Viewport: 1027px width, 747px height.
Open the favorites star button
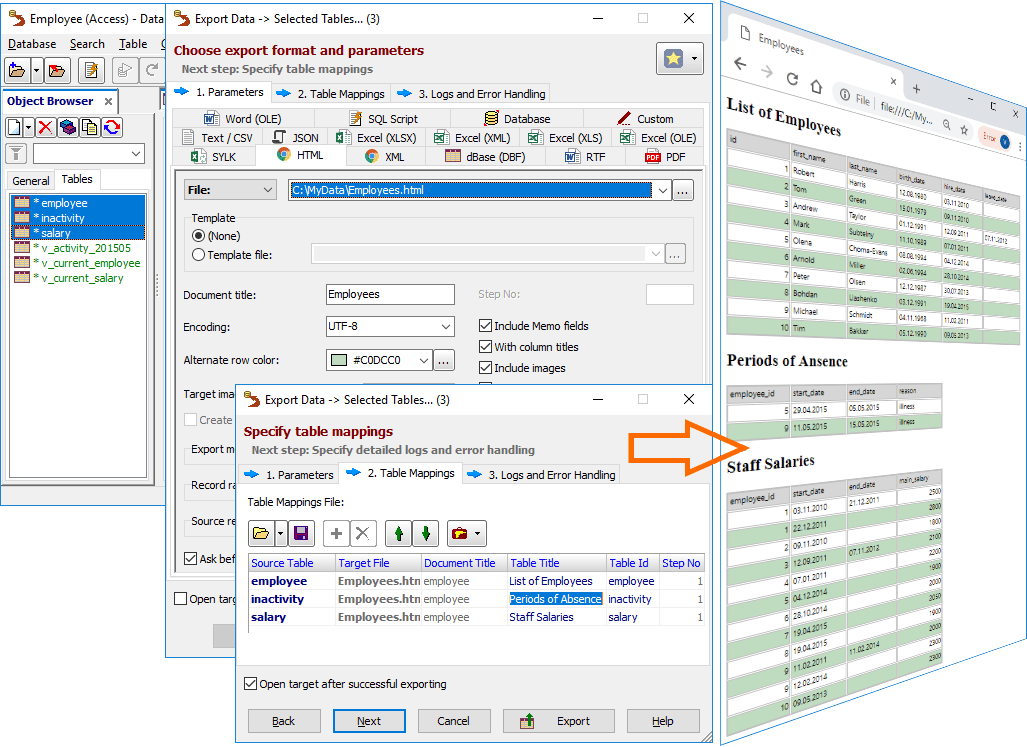click(x=679, y=59)
